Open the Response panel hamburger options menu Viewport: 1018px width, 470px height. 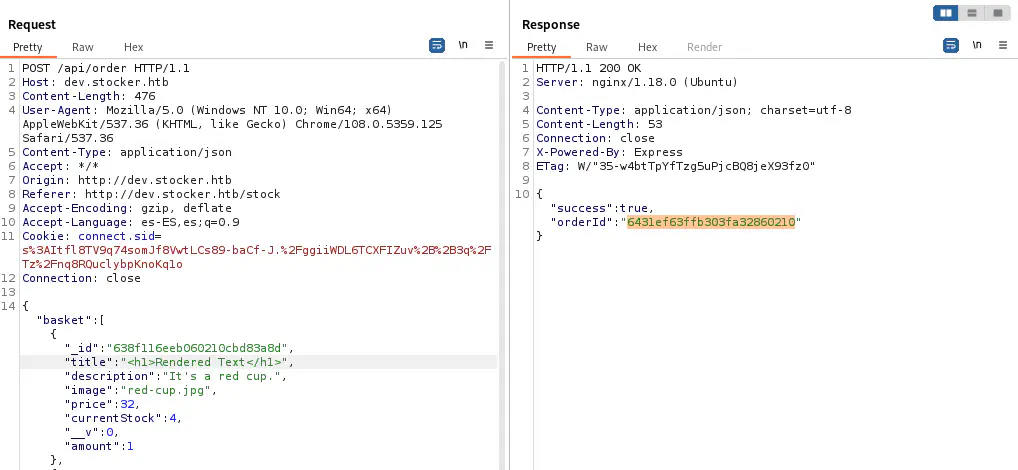pos(1003,46)
